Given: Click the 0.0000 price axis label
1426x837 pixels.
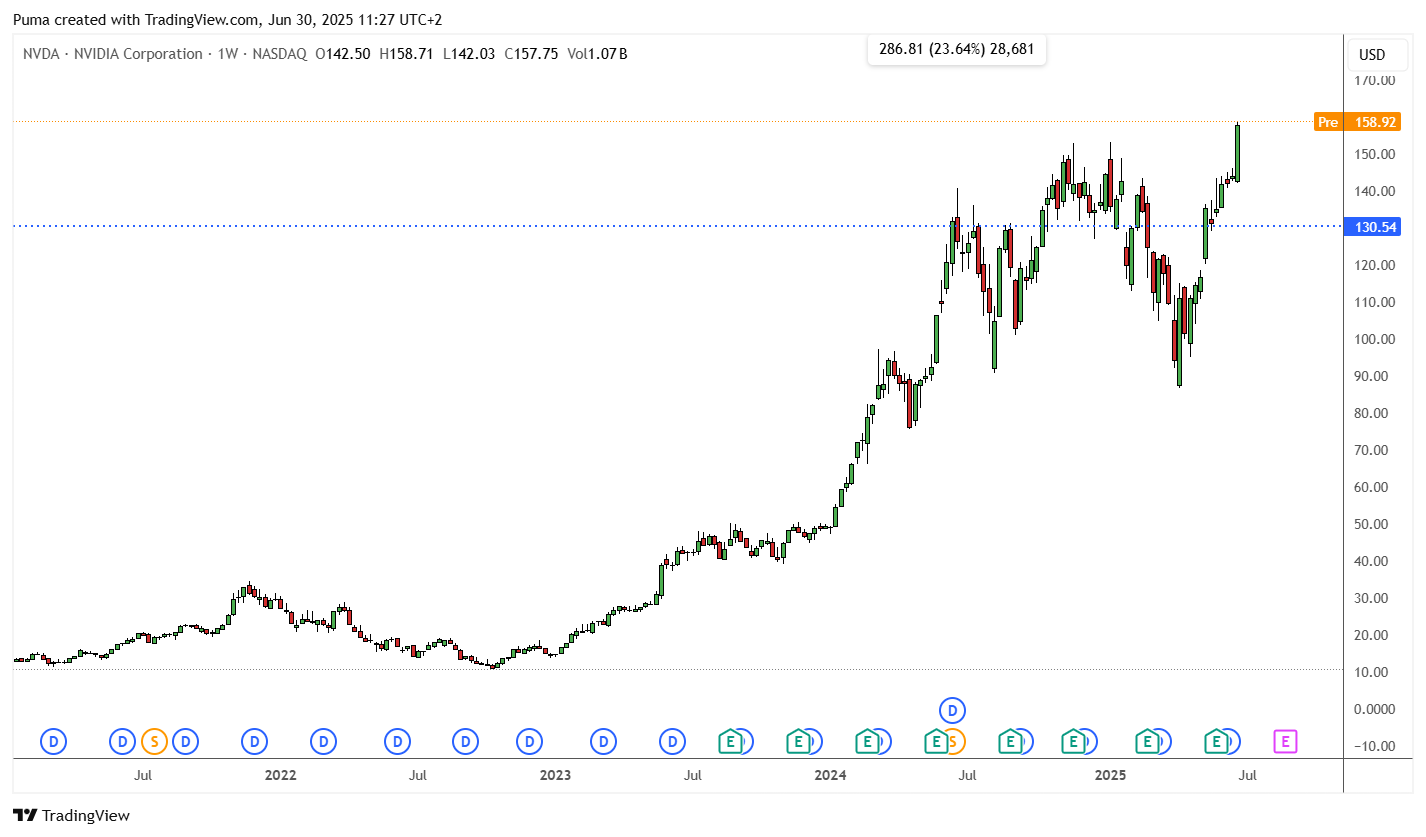Looking at the screenshot, I should click(x=1374, y=709).
